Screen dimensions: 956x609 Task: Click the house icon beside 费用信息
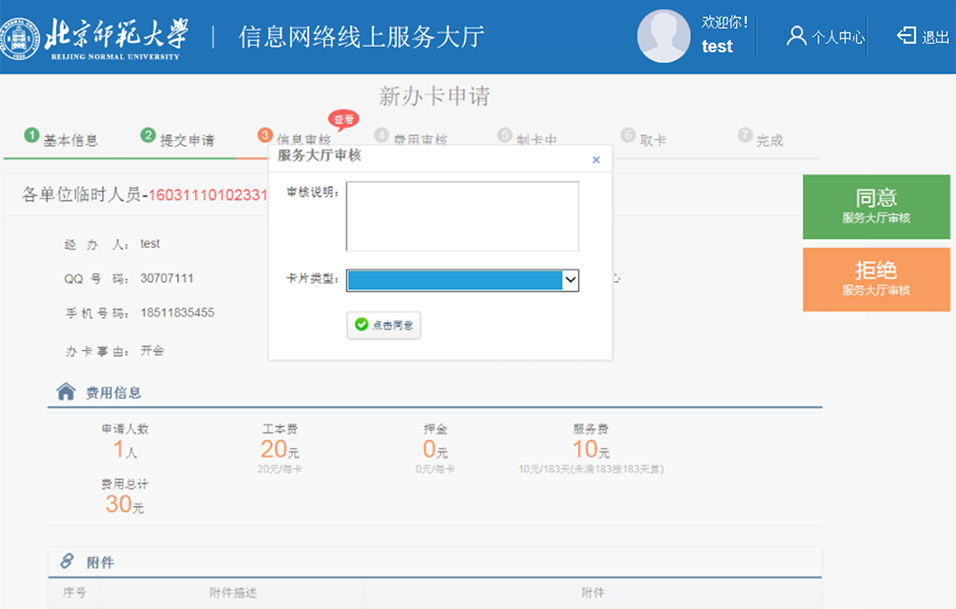(66, 392)
